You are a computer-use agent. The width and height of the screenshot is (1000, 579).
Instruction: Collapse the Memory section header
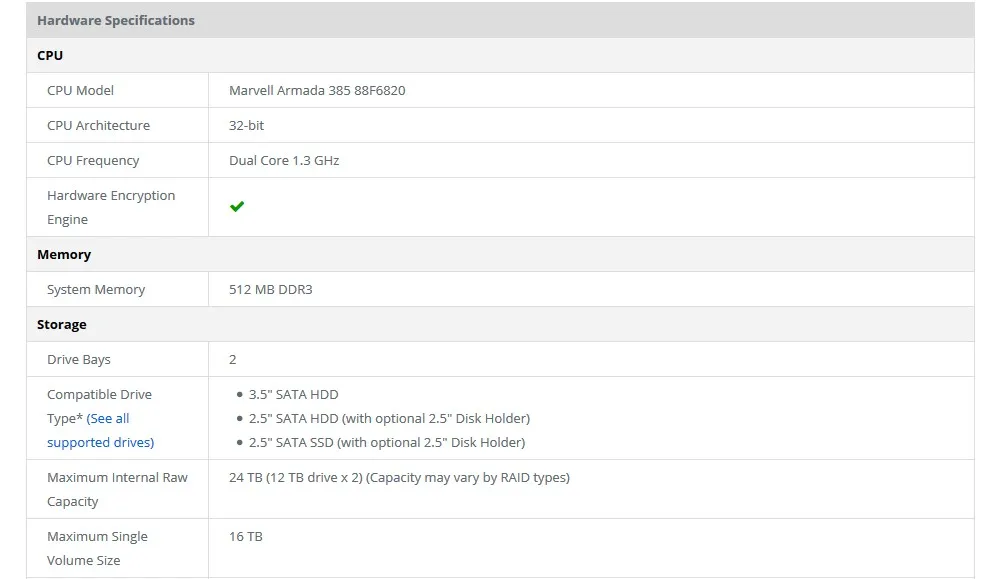click(64, 254)
